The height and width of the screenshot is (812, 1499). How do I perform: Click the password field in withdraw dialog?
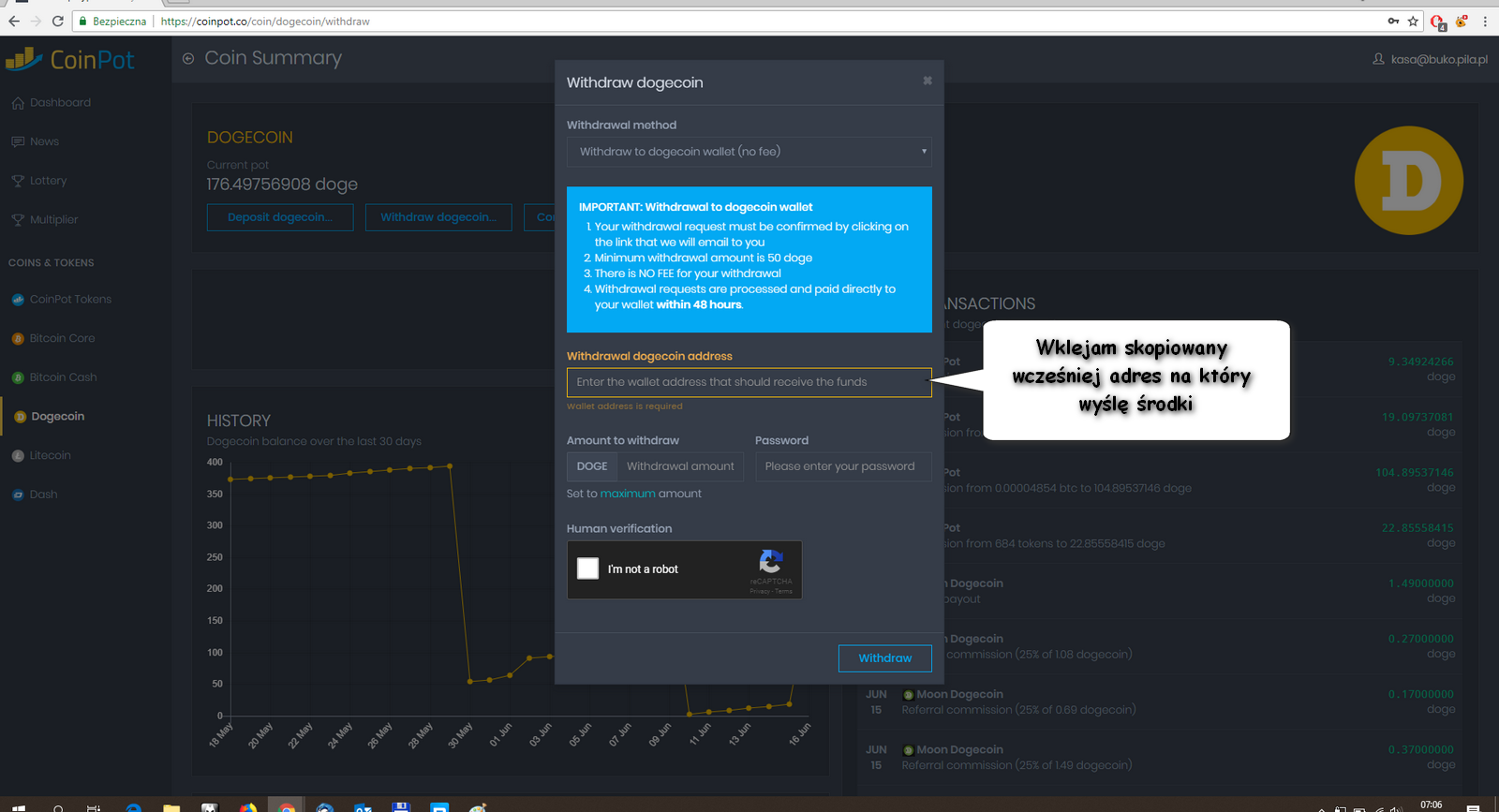pos(843,466)
